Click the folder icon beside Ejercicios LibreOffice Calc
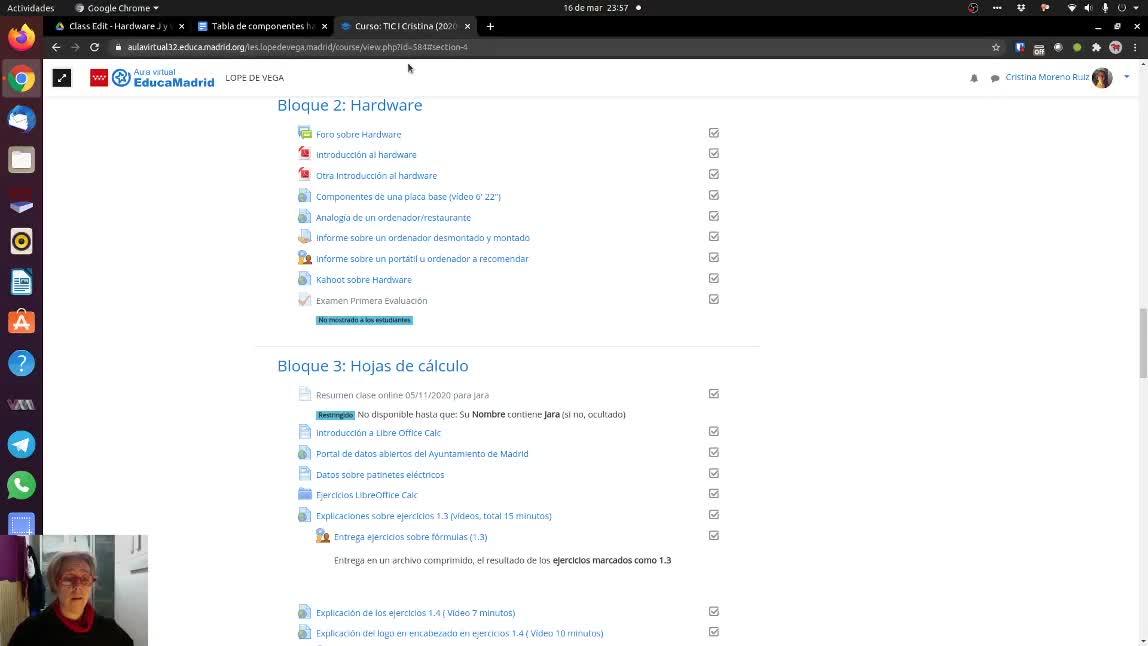 [x=305, y=494]
